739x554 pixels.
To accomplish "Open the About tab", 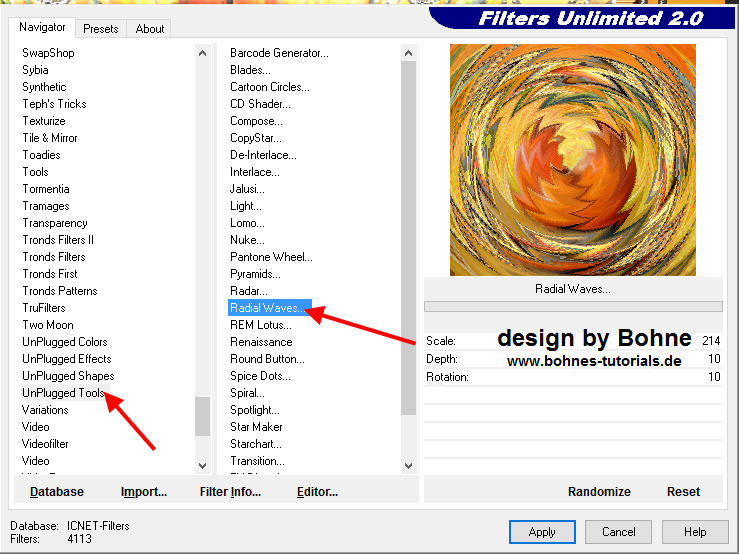I will [150, 29].
